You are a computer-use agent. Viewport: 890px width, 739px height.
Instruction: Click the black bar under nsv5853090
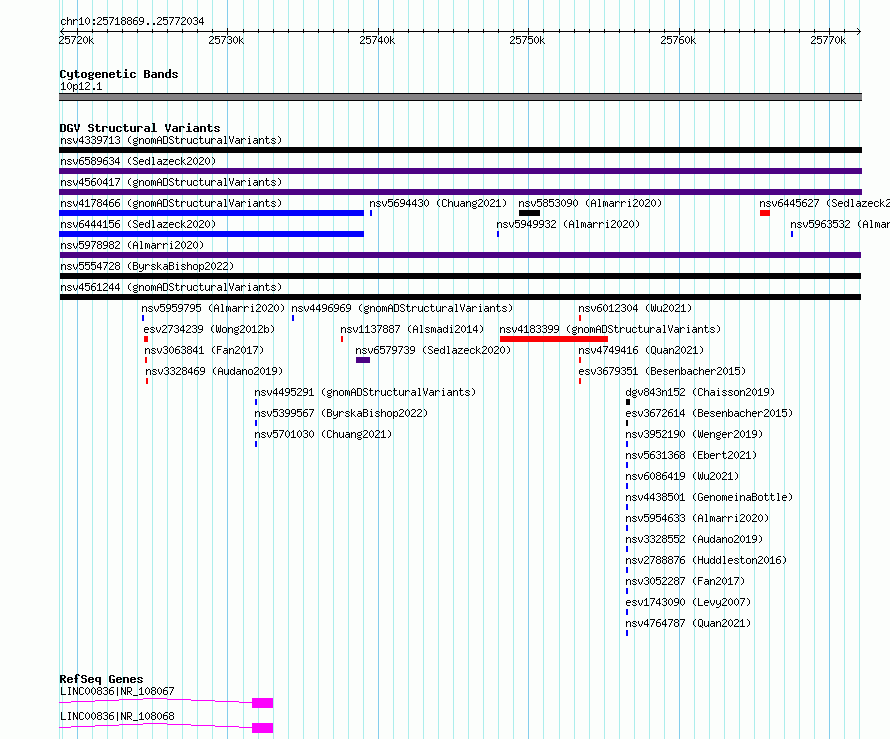pos(530,213)
